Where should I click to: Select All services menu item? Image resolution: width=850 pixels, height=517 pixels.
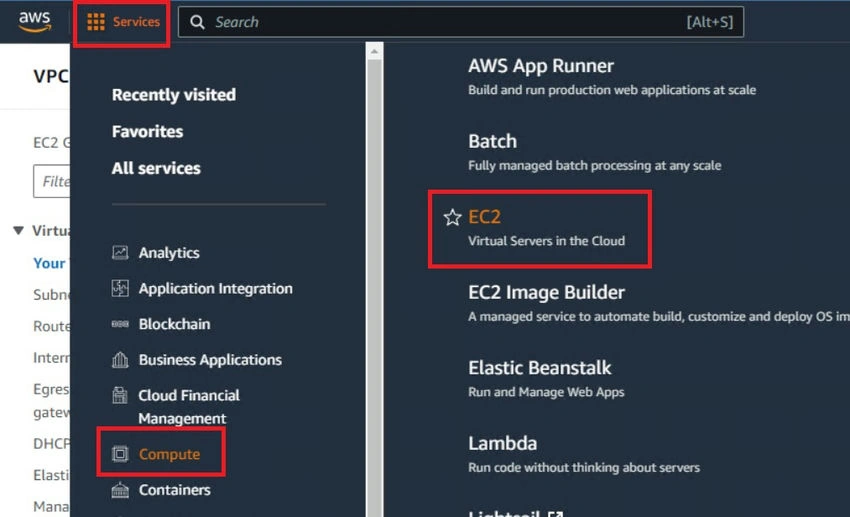[156, 169]
